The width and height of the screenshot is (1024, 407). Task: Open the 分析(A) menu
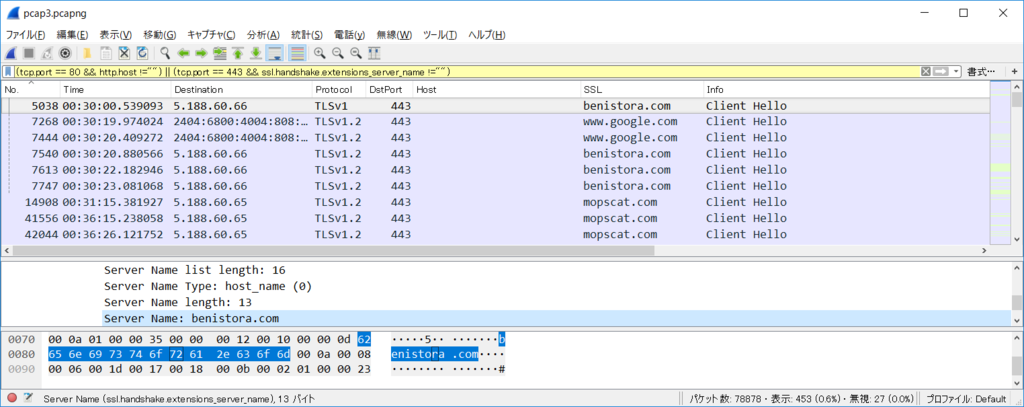point(263,35)
